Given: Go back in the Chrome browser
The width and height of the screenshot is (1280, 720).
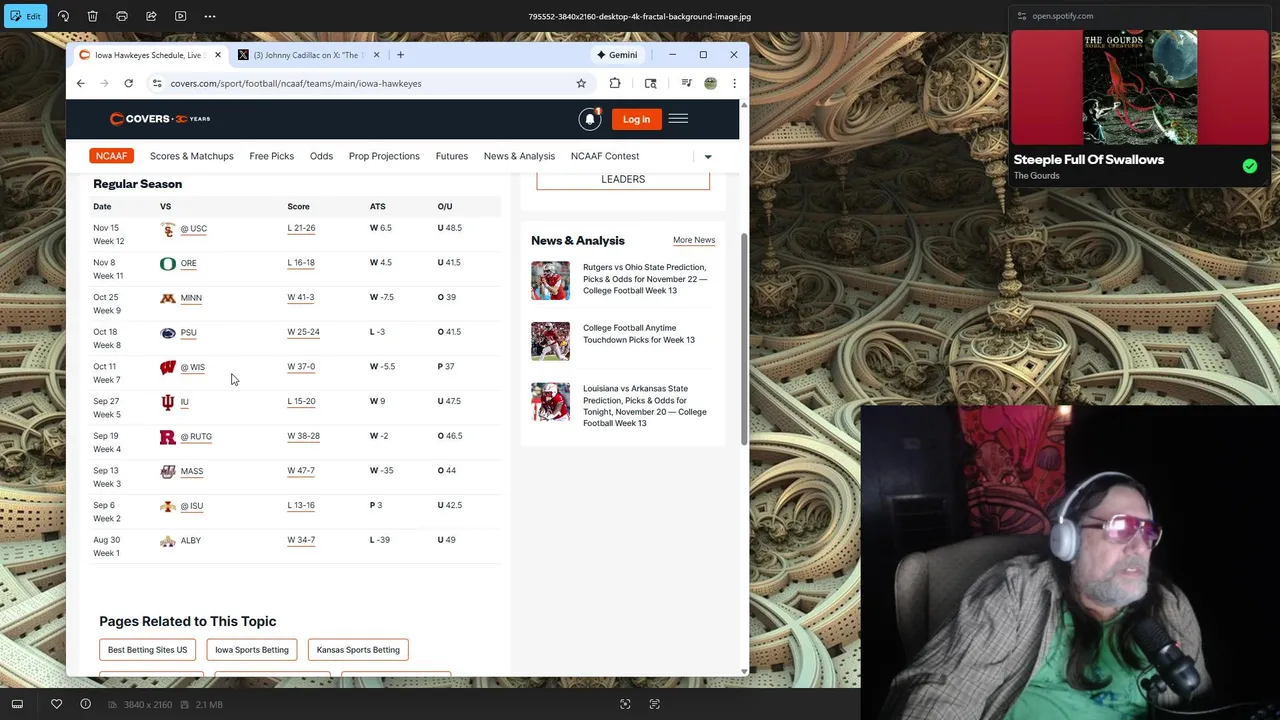Looking at the screenshot, I should pos(81,84).
